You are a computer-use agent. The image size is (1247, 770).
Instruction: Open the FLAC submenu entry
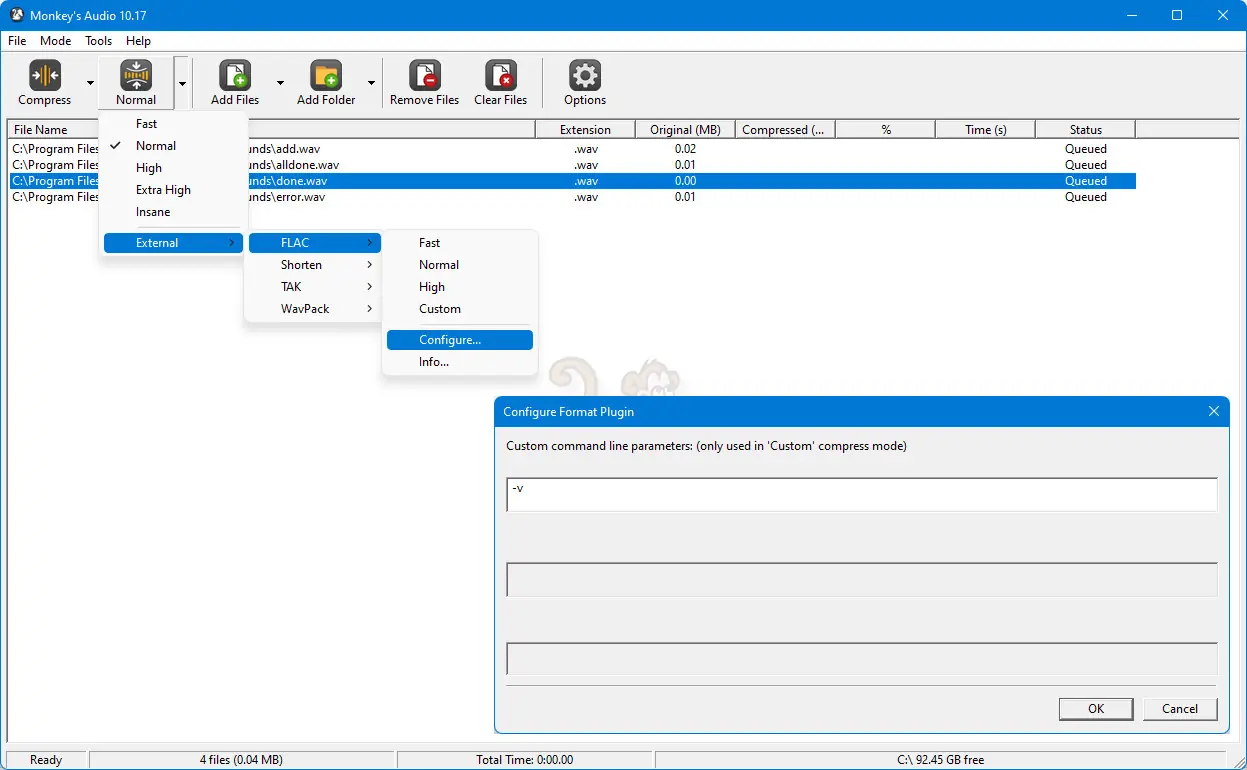coord(315,243)
